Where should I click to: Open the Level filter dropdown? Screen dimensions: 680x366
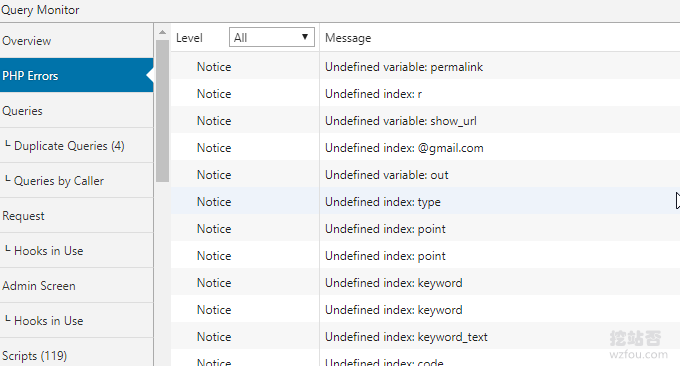coord(271,38)
